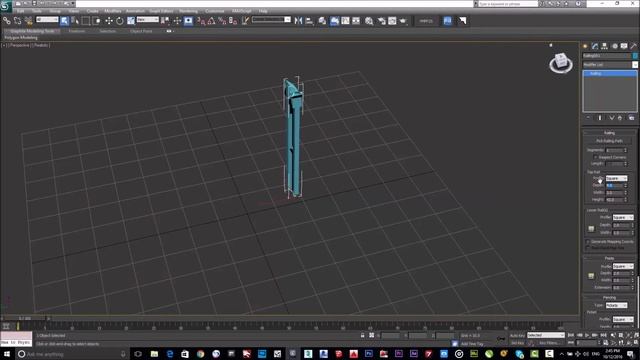This screenshot has width=640, height=360.
Task: Click the Bind to Space Warp icon
Action: pos(28,20)
